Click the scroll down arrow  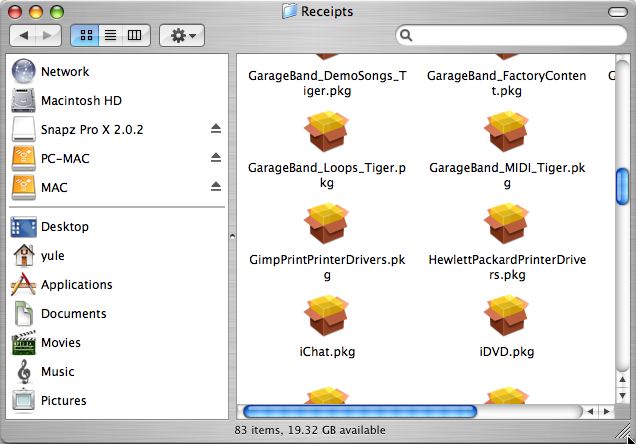tap(622, 395)
